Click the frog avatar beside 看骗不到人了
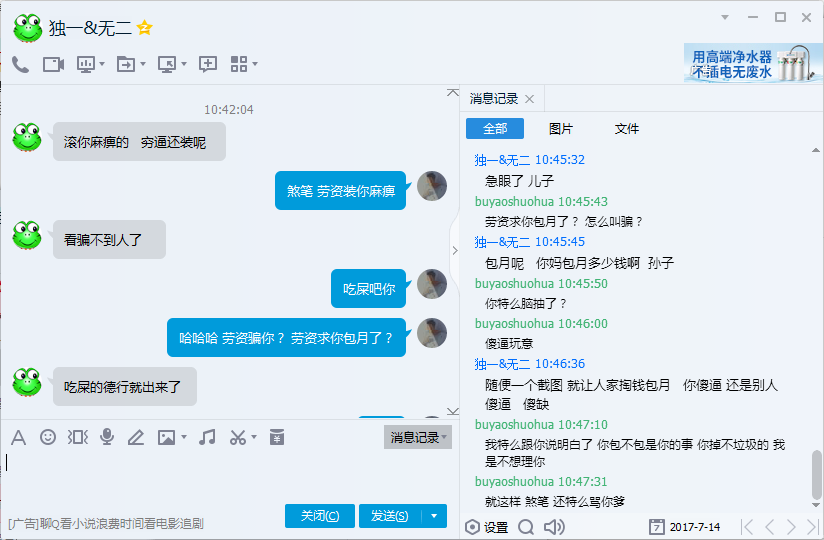 (27, 235)
